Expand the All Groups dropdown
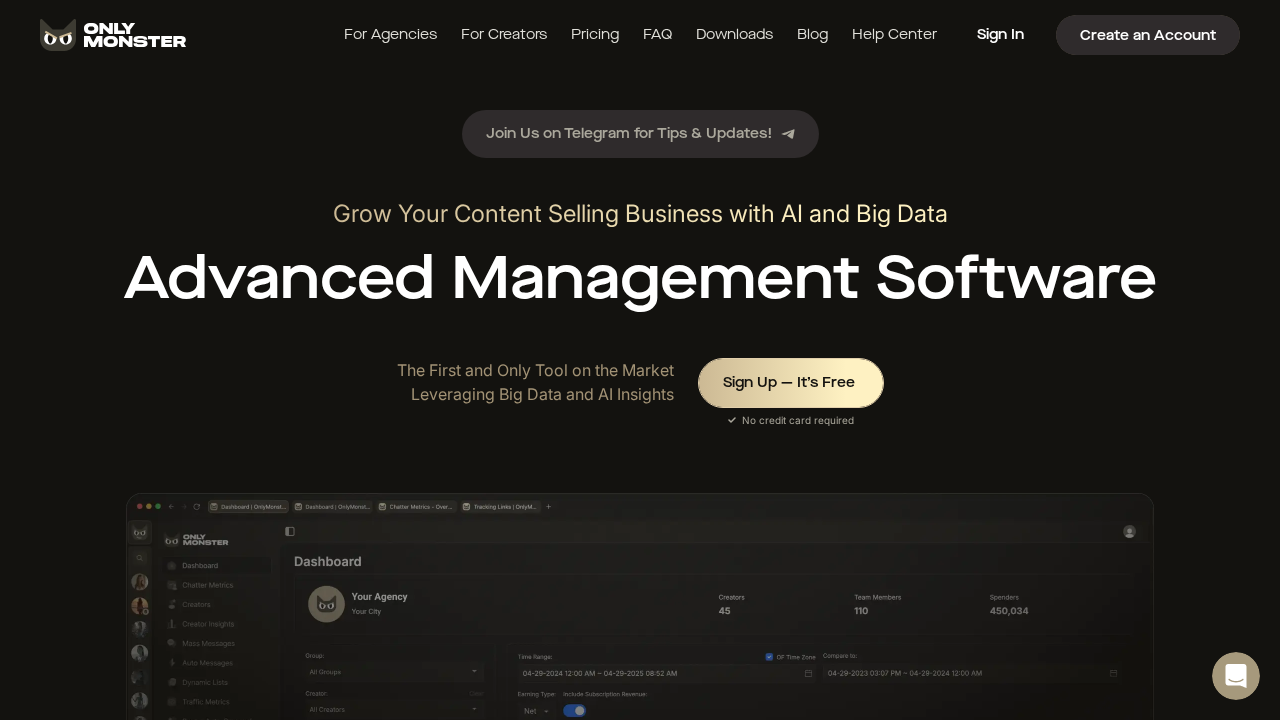1280x720 pixels. (394, 672)
